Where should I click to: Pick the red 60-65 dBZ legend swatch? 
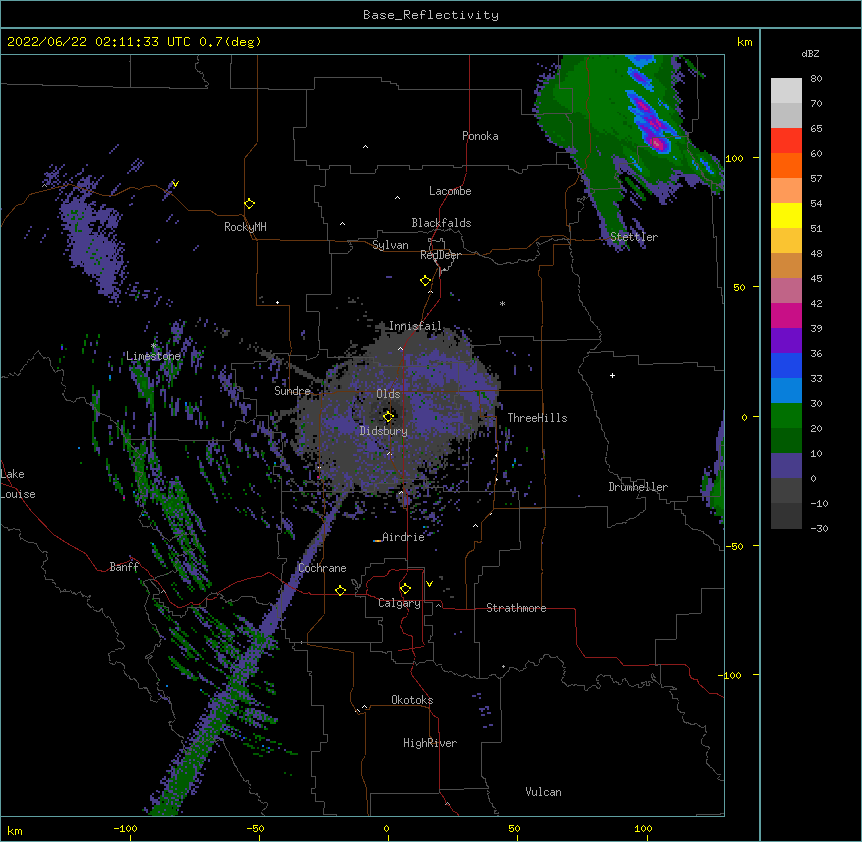click(x=786, y=140)
